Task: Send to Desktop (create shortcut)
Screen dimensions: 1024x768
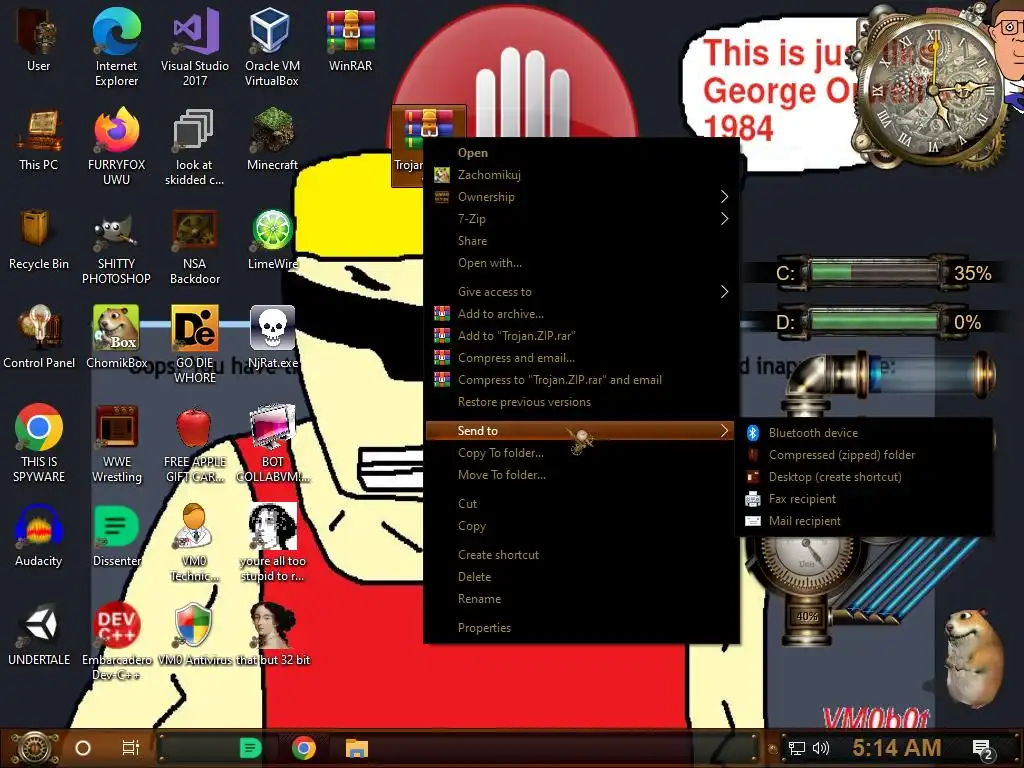Action: click(x=865, y=477)
